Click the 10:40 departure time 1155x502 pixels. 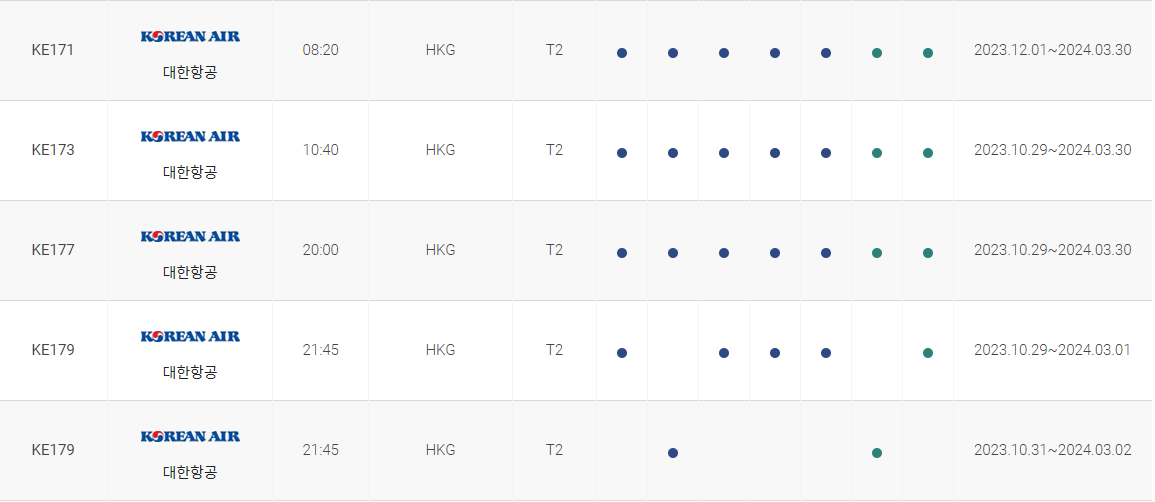[320, 150]
